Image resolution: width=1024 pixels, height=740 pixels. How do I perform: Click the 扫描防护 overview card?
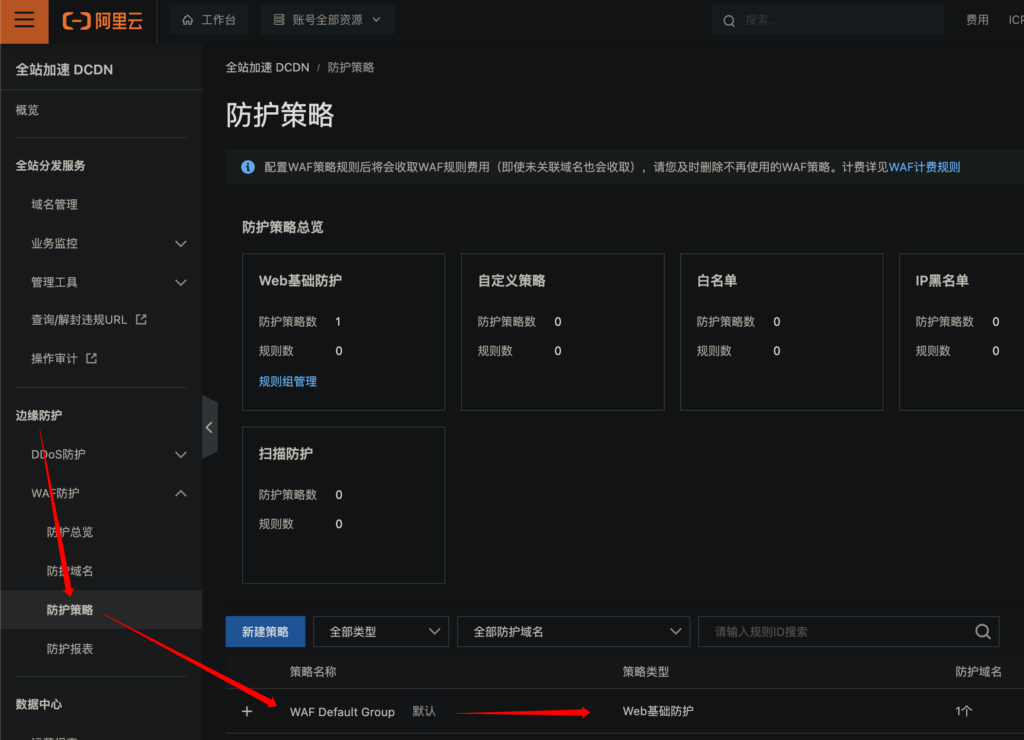coord(344,505)
